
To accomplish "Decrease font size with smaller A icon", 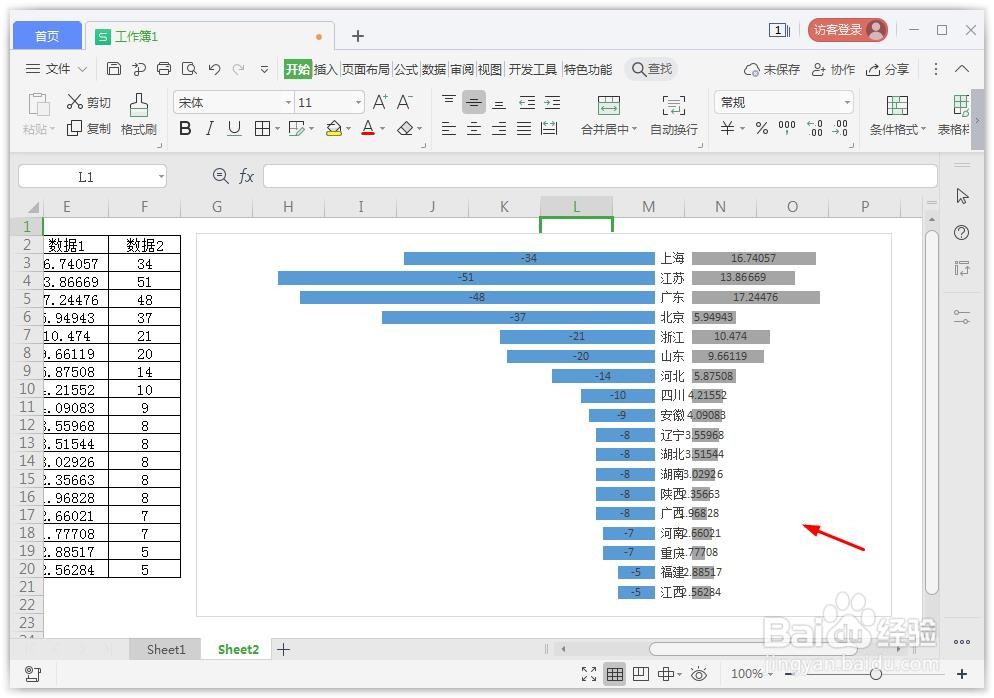I will click(404, 102).
